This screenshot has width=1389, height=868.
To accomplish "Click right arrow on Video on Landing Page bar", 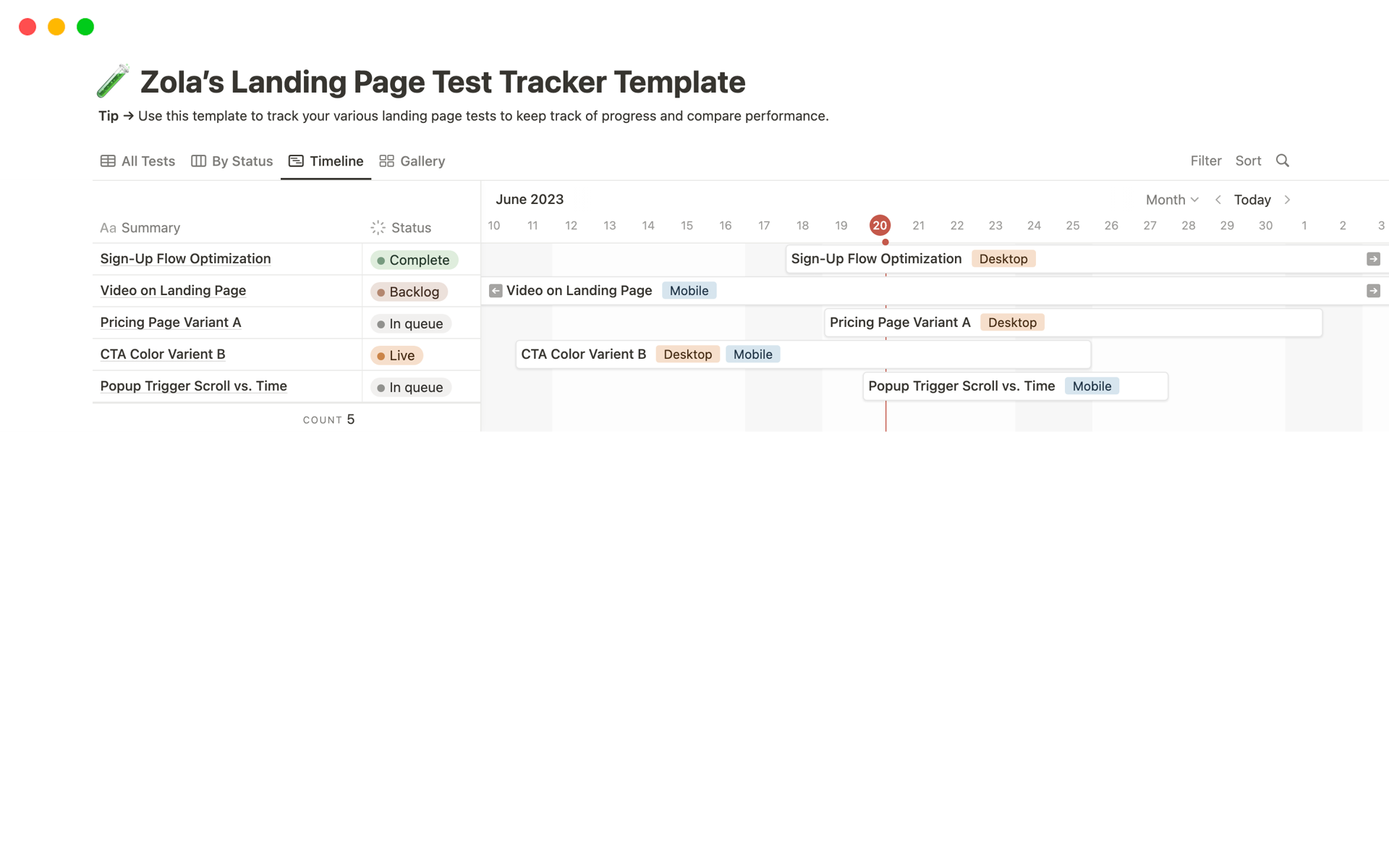I will coord(1373,291).
